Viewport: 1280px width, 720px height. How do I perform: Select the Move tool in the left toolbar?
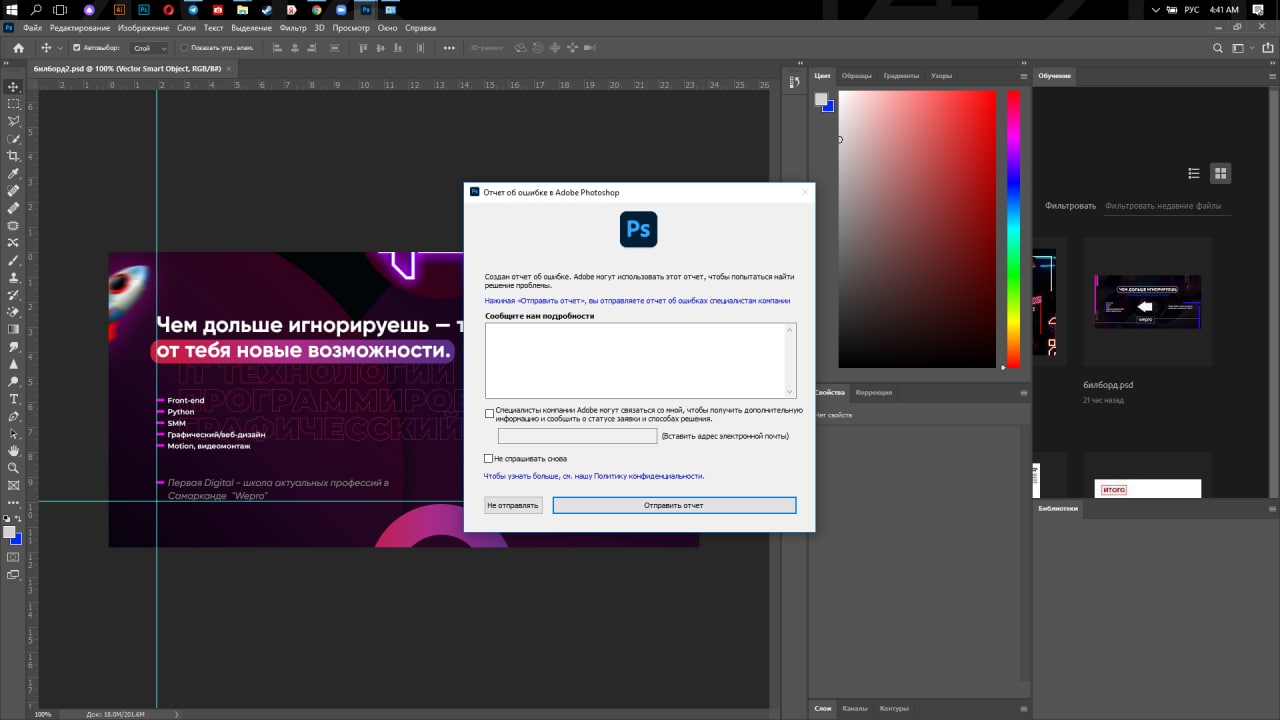(x=13, y=87)
